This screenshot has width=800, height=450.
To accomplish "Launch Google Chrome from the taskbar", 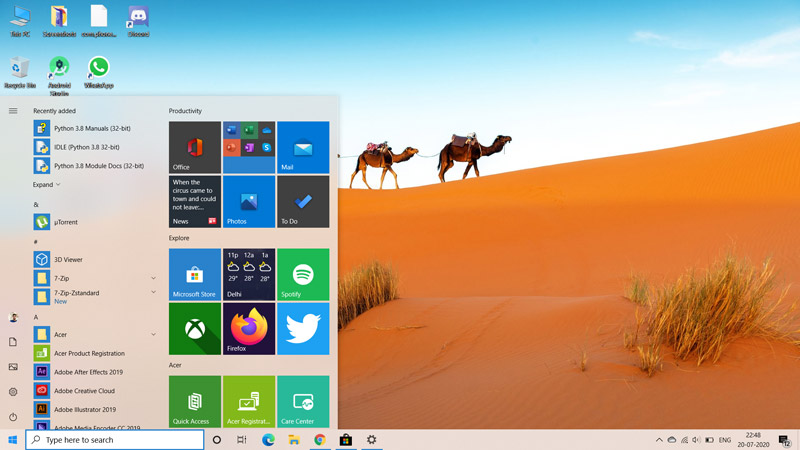I will pyautogui.click(x=320, y=440).
